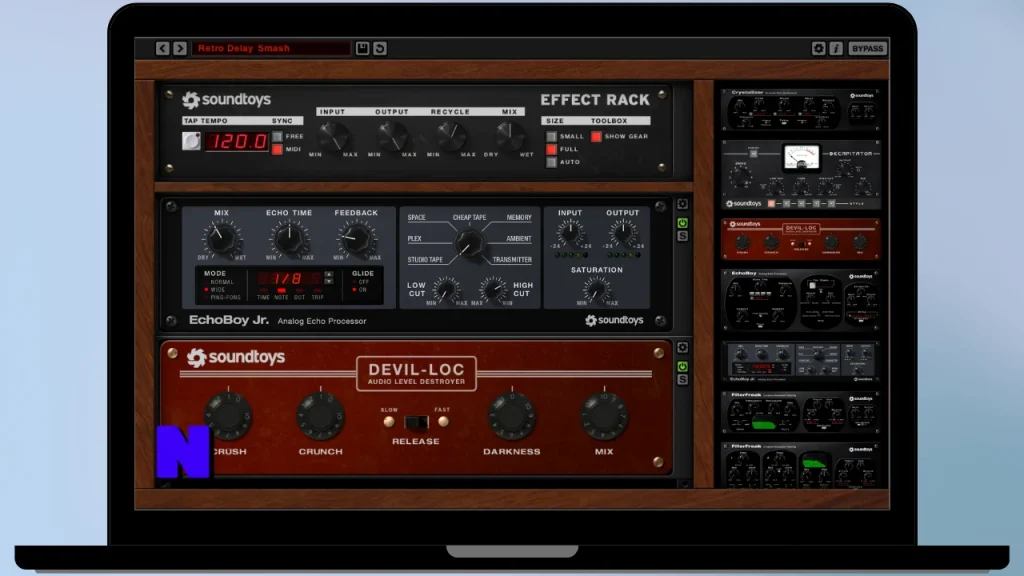Image resolution: width=1024 pixels, height=576 pixels.
Task: Click the Effect Rack Input knob
Action: pyautogui.click(x=333, y=137)
